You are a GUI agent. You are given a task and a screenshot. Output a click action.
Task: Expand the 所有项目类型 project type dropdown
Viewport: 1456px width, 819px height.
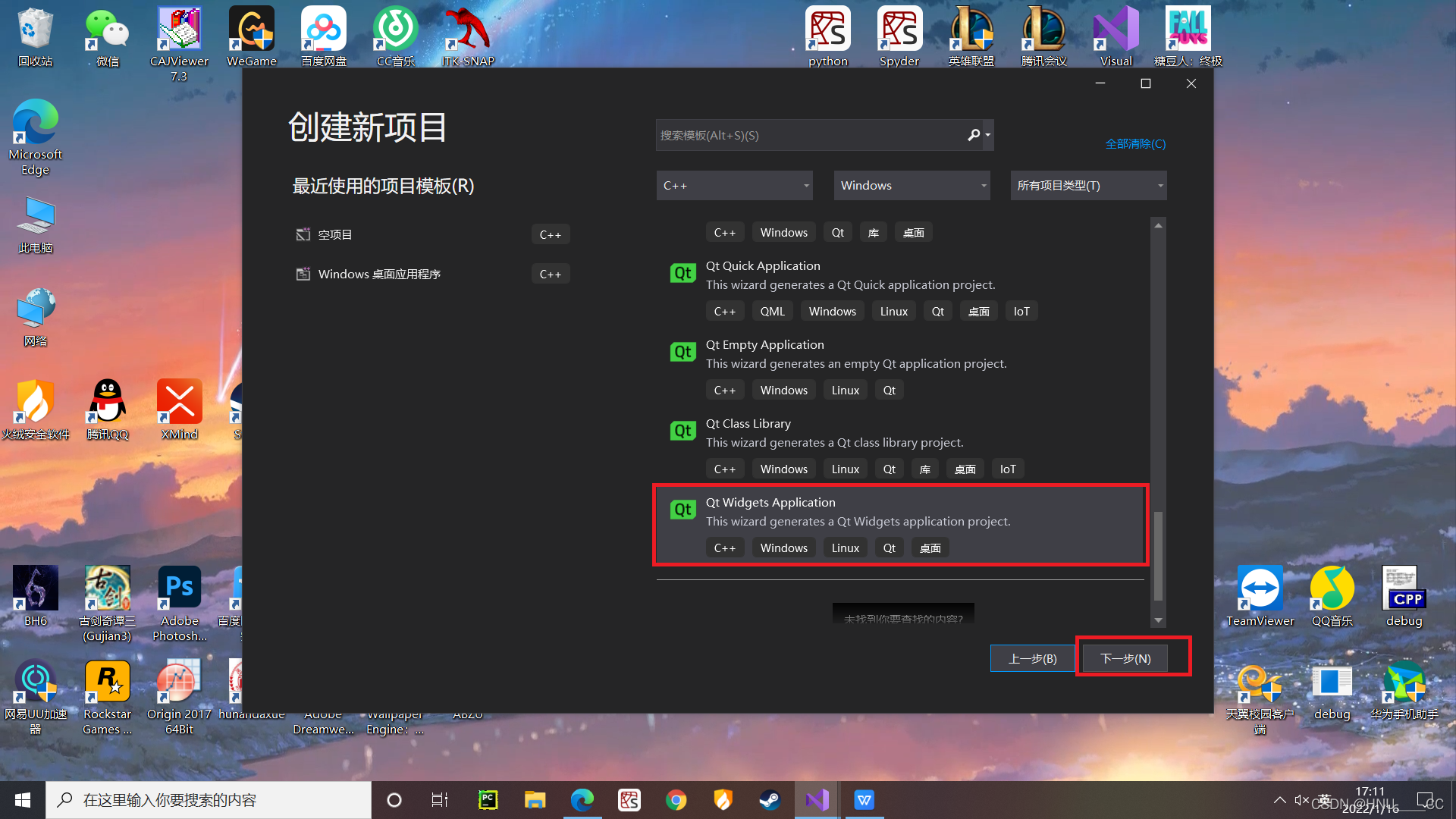click(x=1088, y=186)
